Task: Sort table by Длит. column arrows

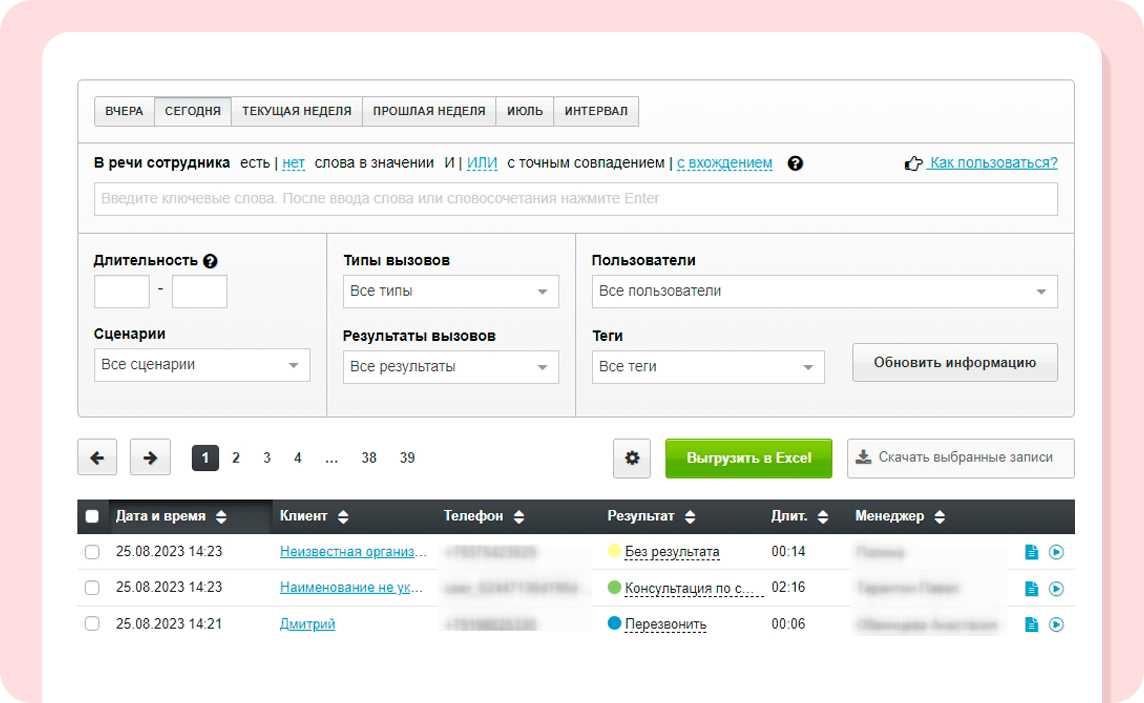Action: 823,517
